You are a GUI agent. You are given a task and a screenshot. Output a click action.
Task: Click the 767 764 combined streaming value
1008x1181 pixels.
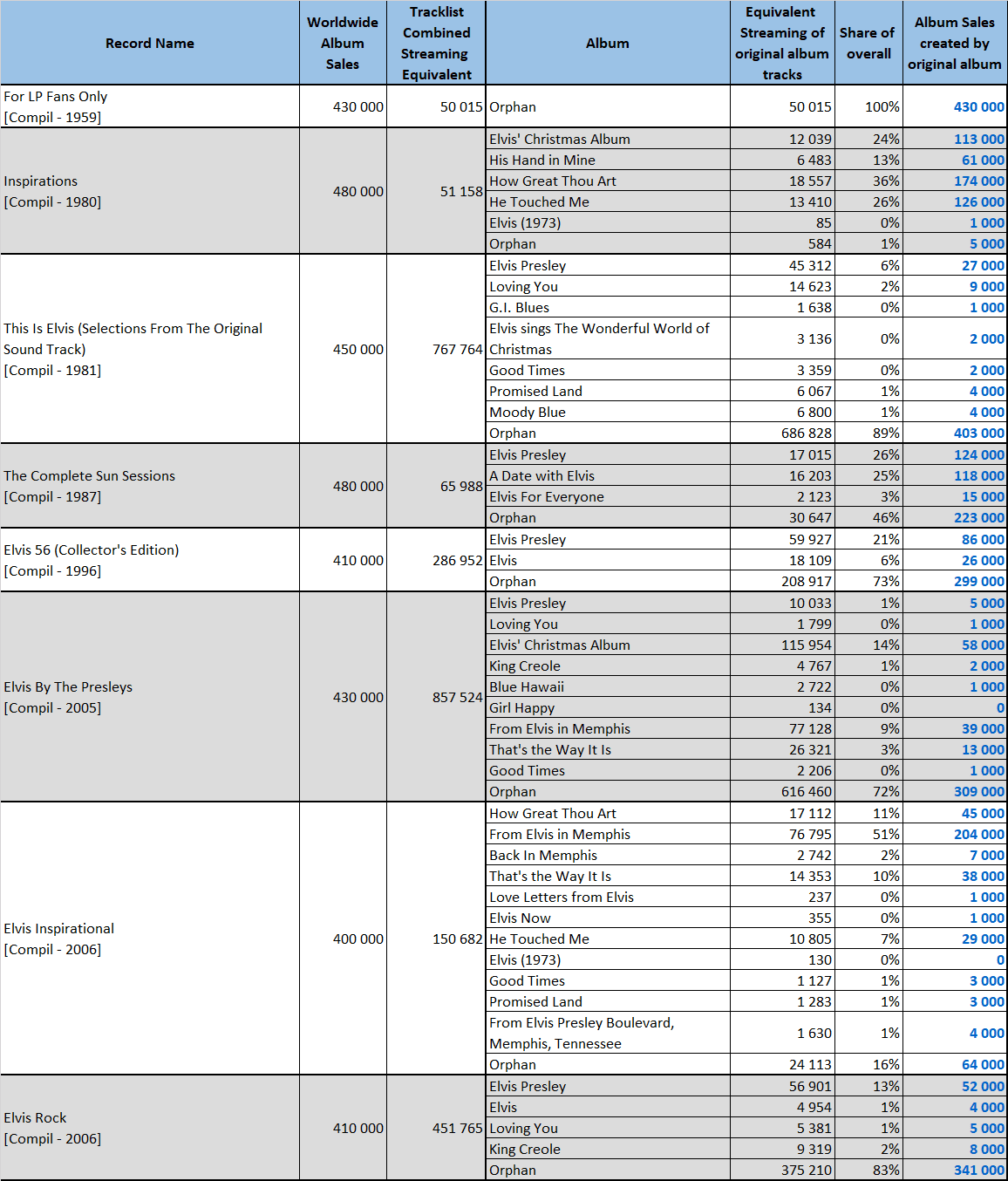pos(436,349)
